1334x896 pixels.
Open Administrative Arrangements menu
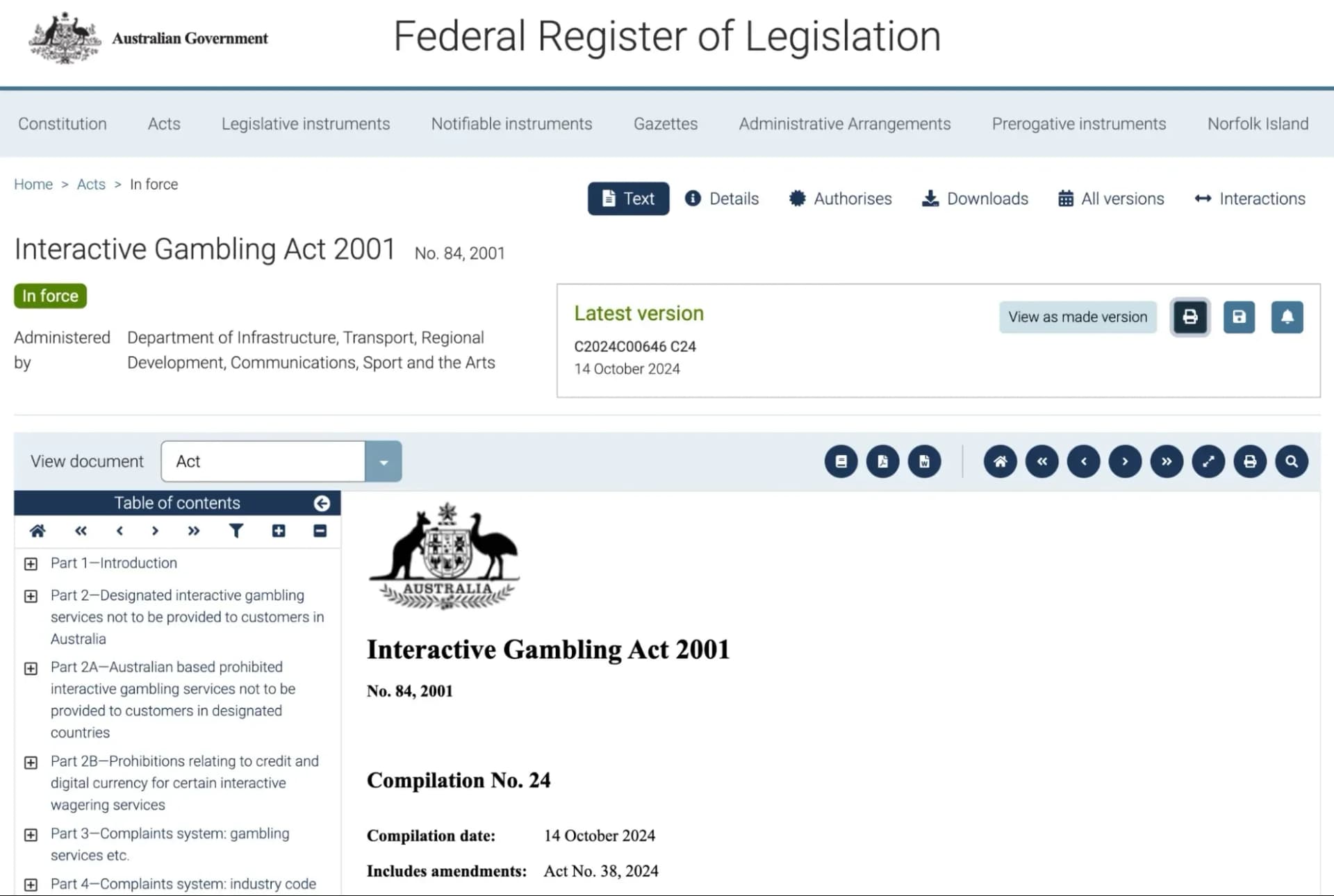[845, 124]
